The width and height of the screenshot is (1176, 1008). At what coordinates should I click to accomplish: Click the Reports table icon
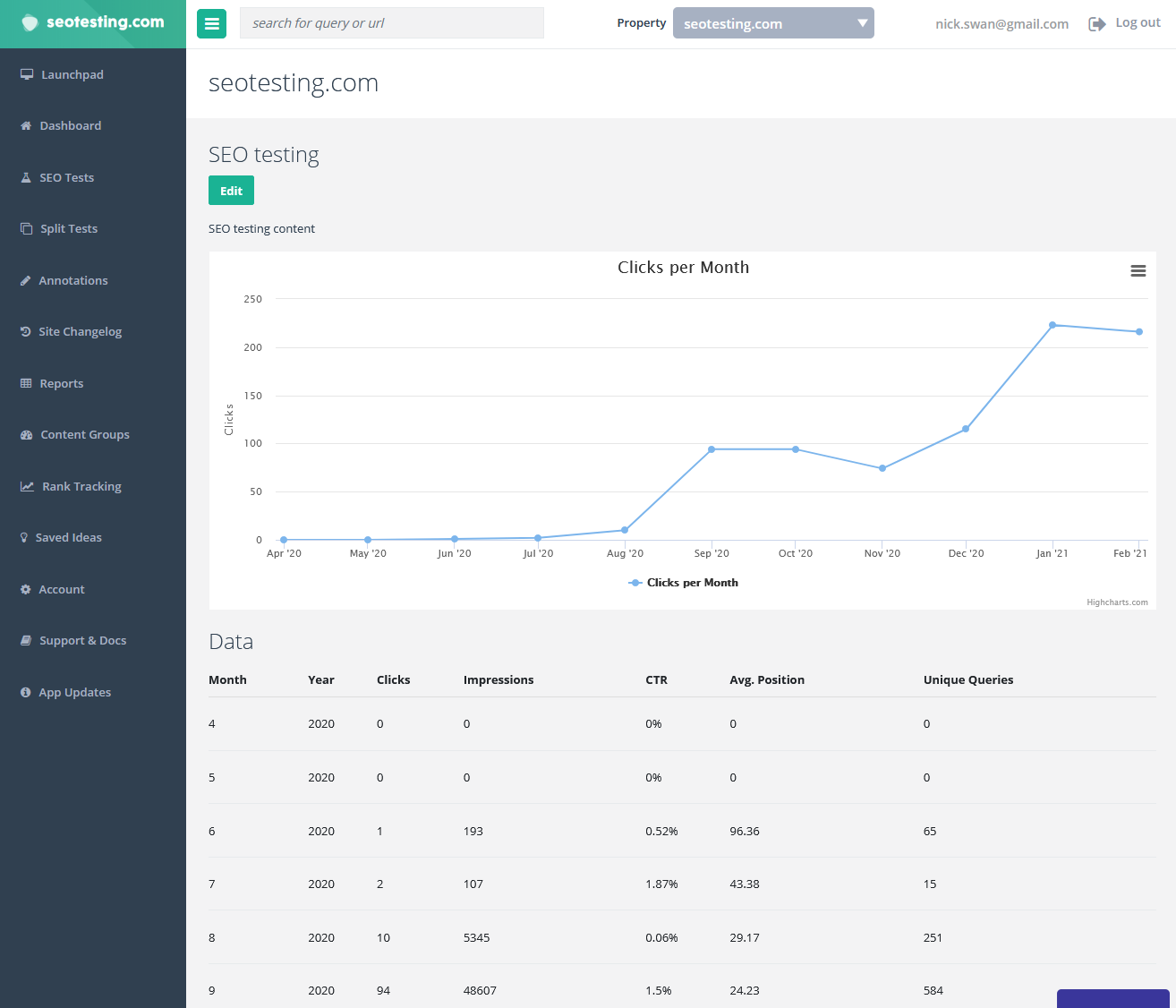point(26,383)
